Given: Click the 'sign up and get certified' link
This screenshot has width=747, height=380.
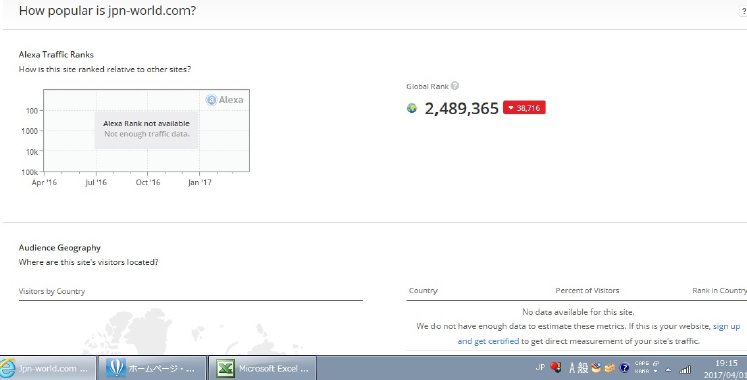Looking at the screenshot, I should point(599,334).
